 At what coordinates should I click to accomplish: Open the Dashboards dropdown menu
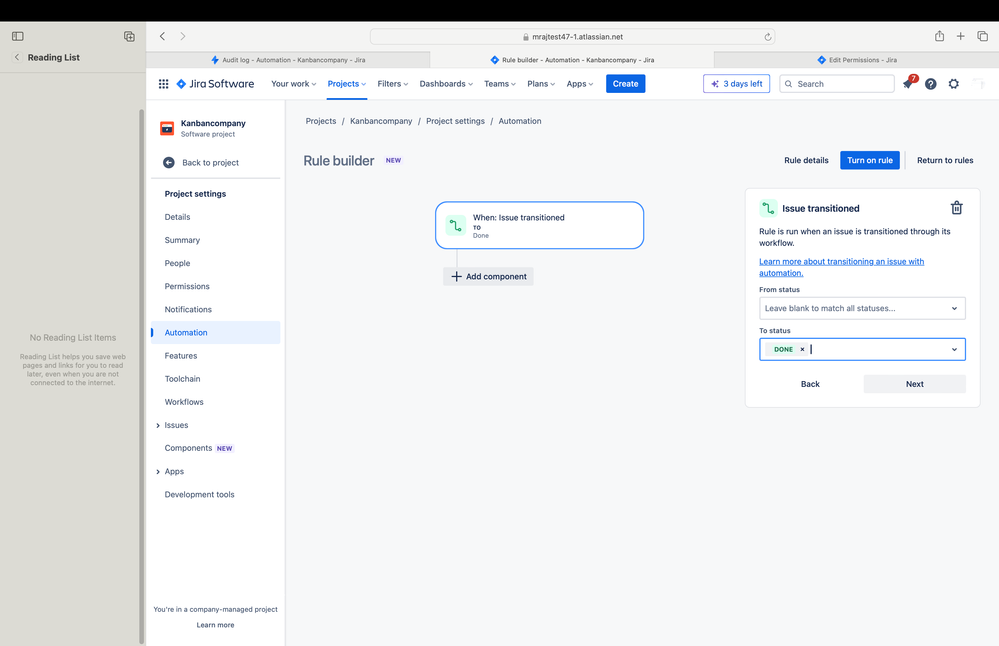click(446, 83)
